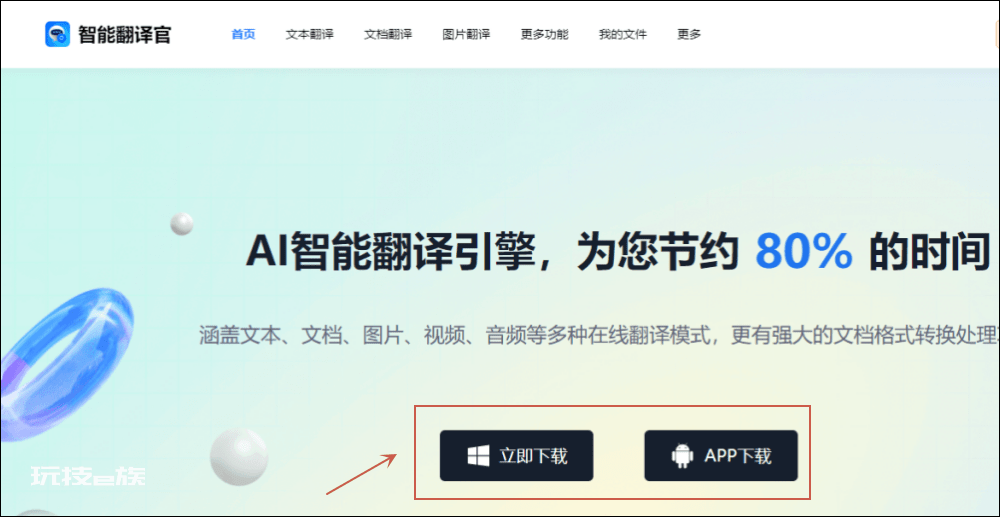Viewport: 1000px width, 517px height.
Task: Click the blue 智能翻译官 logo icon
Action: 57,34
